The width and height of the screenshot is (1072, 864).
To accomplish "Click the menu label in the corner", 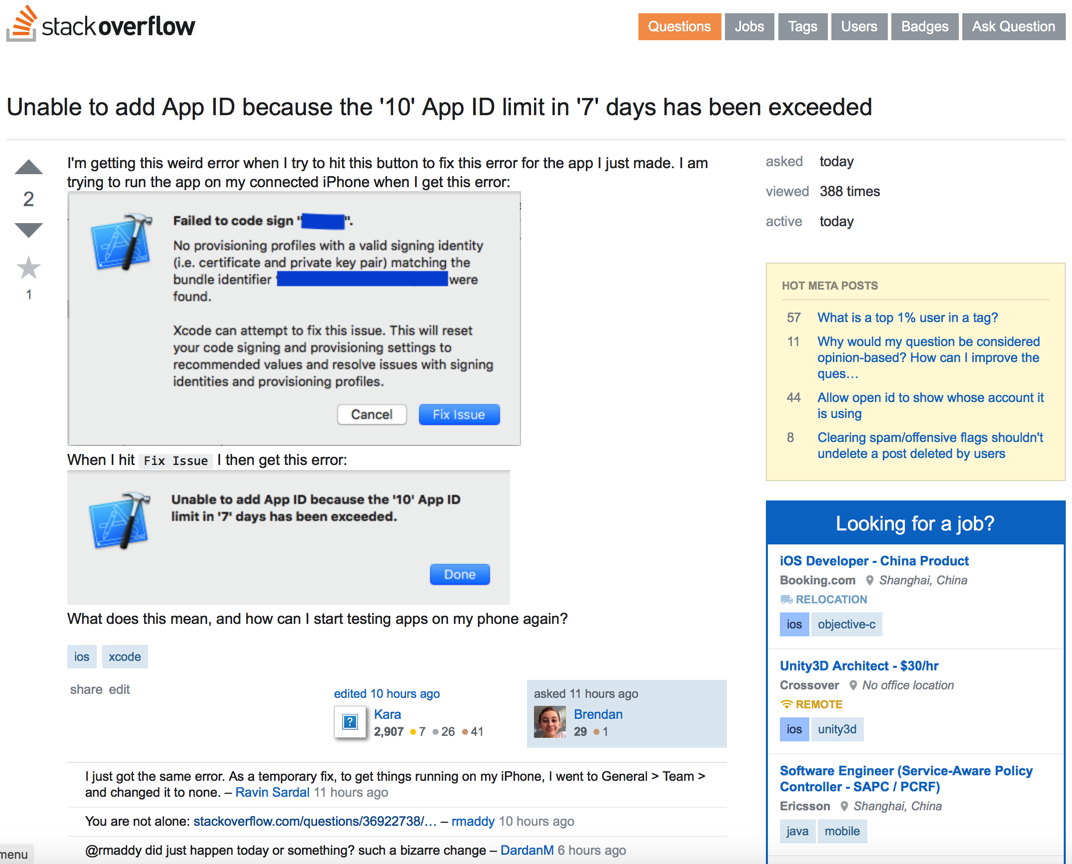I will tap(14, 854).
